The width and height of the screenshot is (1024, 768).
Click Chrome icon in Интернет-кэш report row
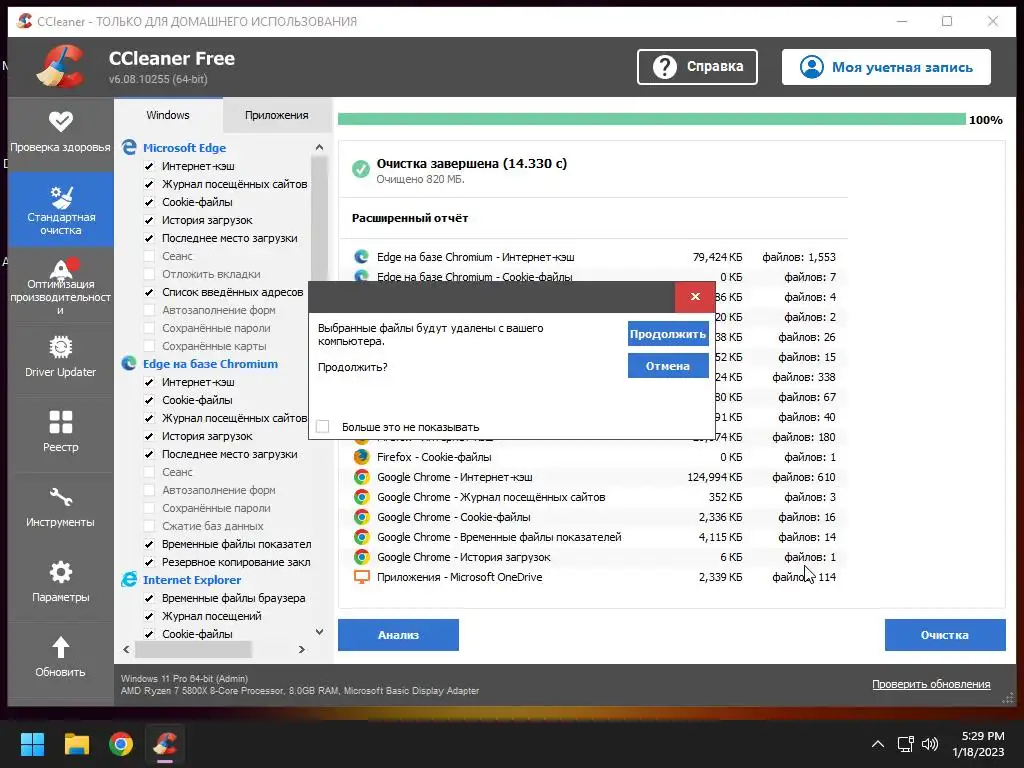[x=361, y=477]
